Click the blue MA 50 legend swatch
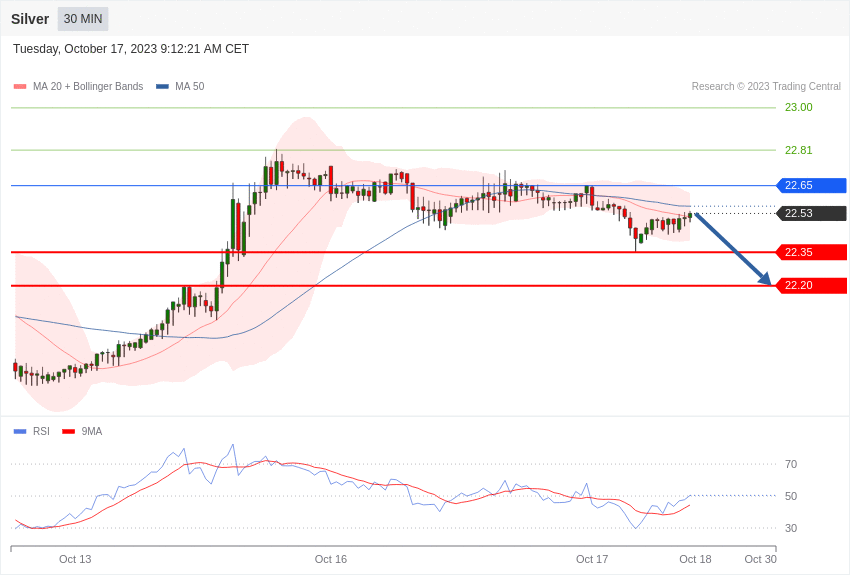This screenshot has width=850, height=576. (162, 87)
